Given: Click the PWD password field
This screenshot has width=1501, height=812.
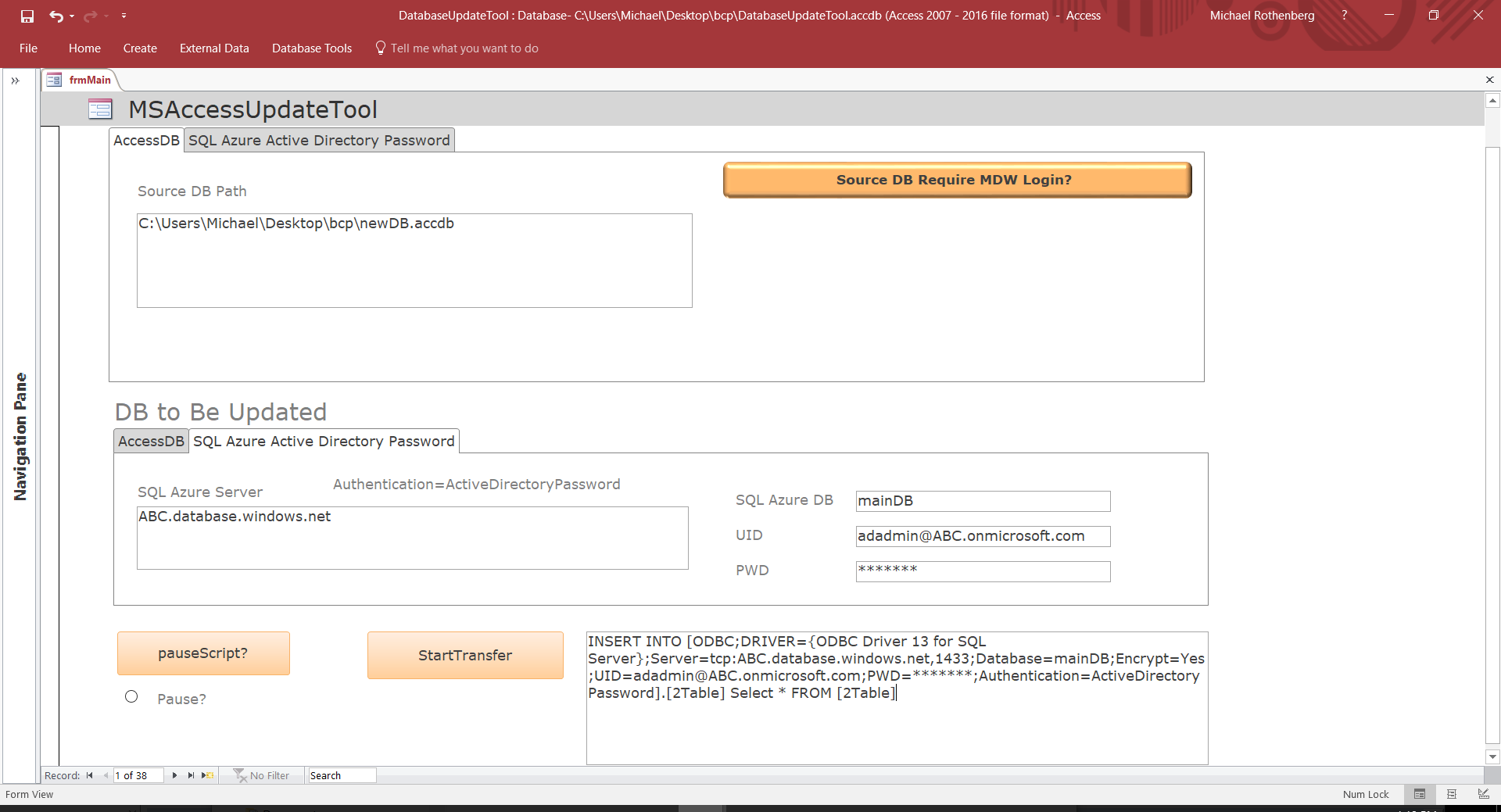Looking at the screenshot, I should click(983, 571).
